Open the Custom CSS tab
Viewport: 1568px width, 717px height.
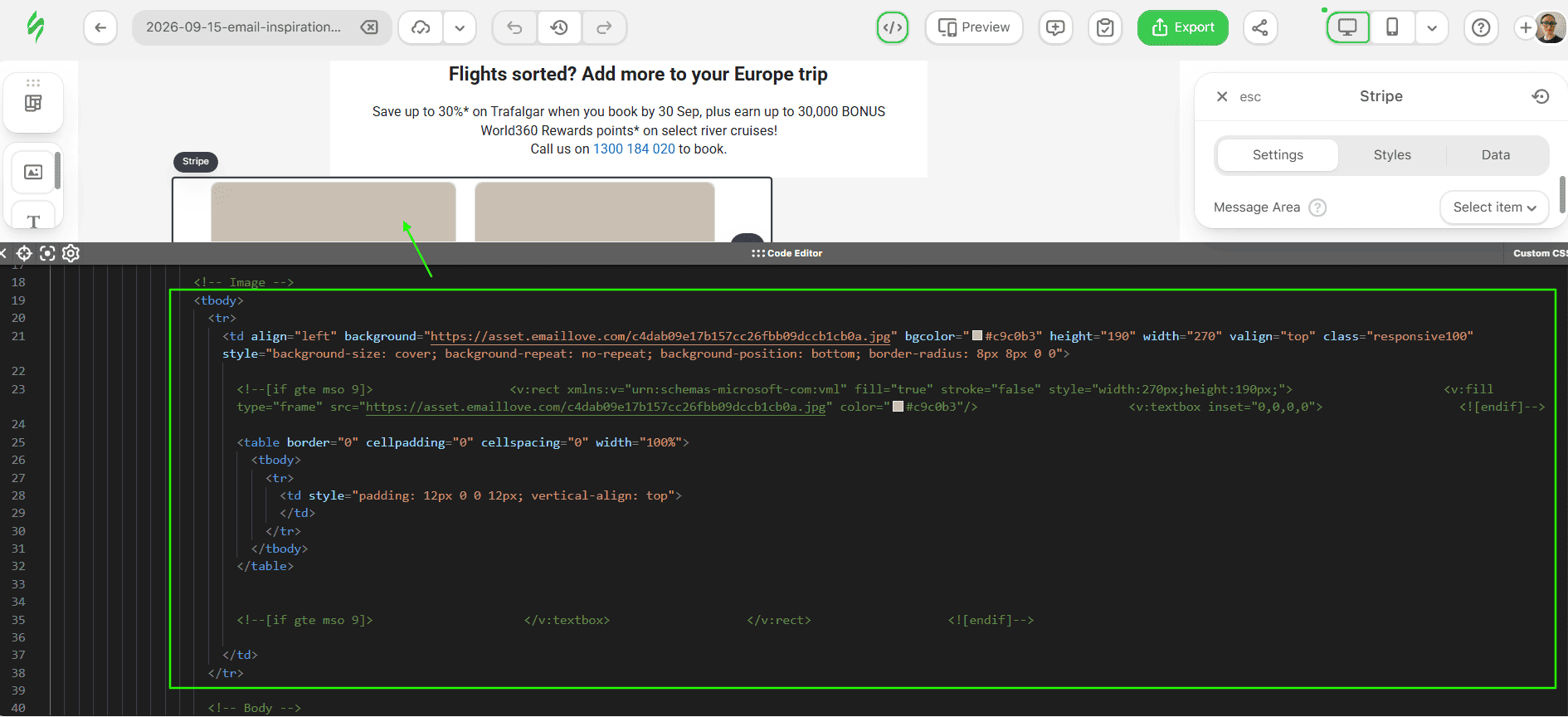pyautogui.click(x=1540, y=253)
